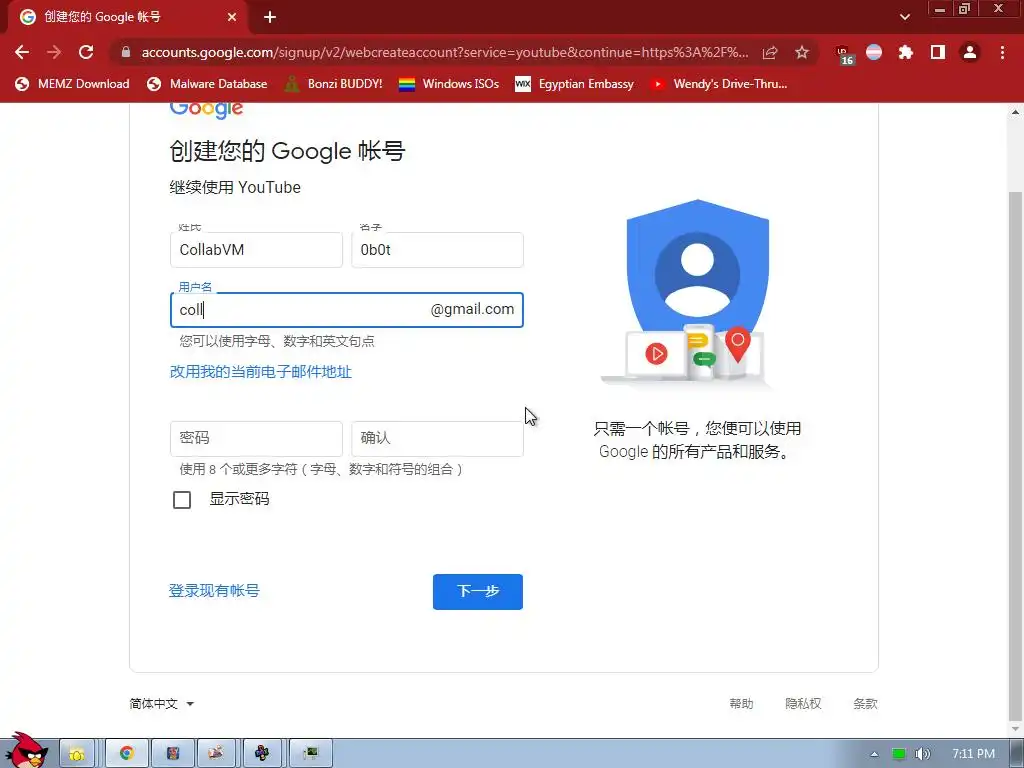Open a new browser tab
This screenshot has height=768, width=1024.
click(270, 18)
